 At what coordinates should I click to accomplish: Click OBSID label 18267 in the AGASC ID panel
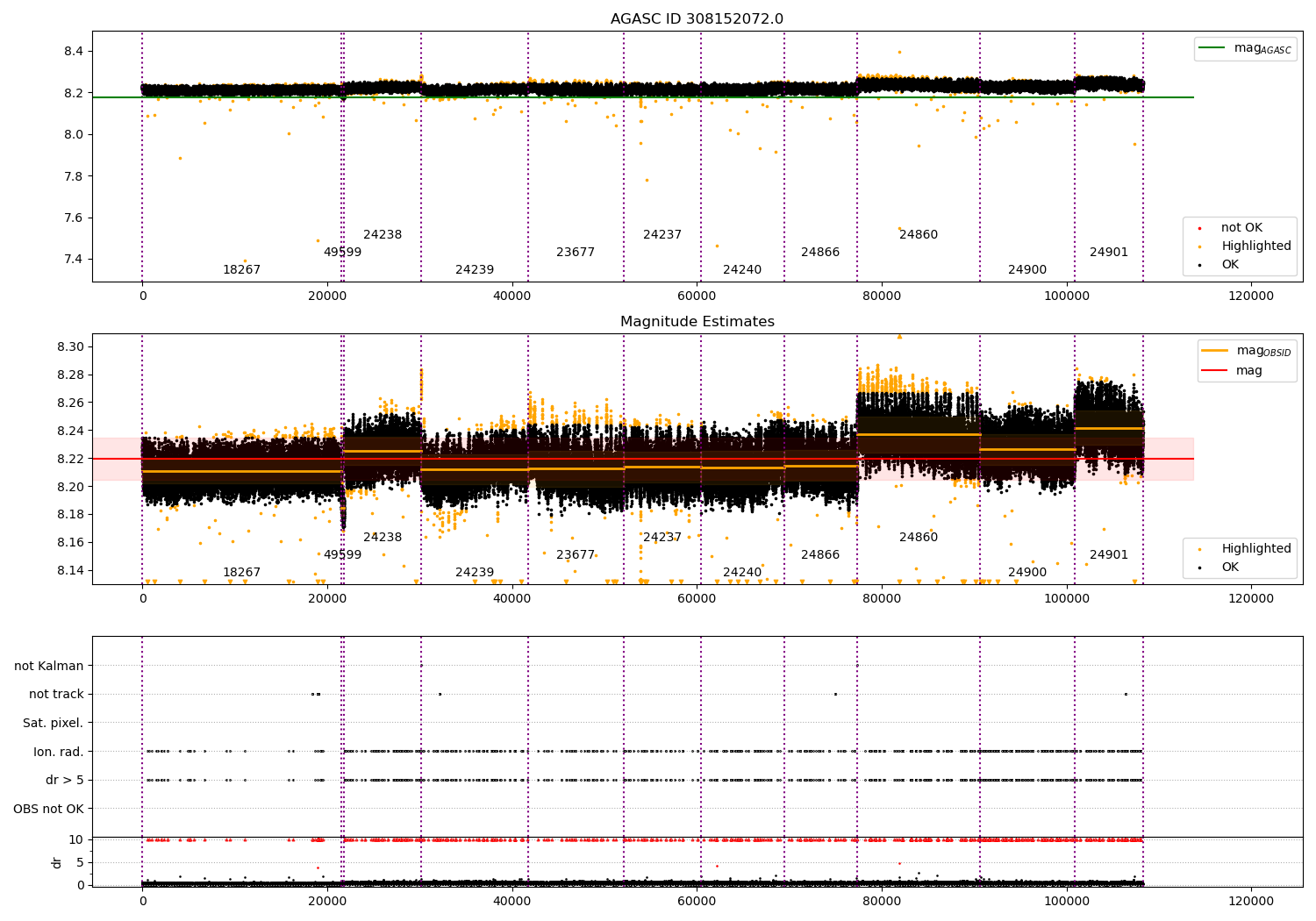[241, 269]
